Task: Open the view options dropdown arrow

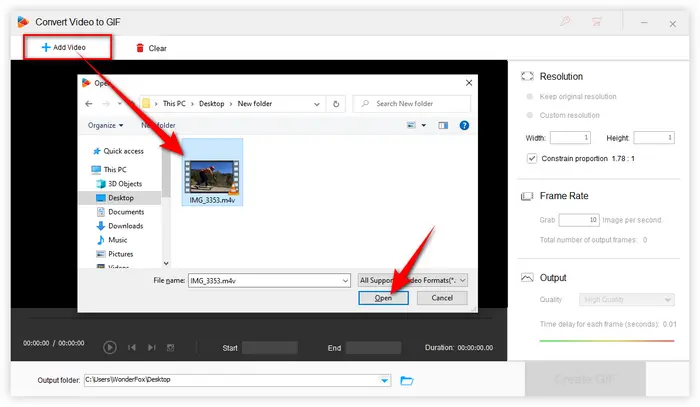Action: tap(424, 125)
